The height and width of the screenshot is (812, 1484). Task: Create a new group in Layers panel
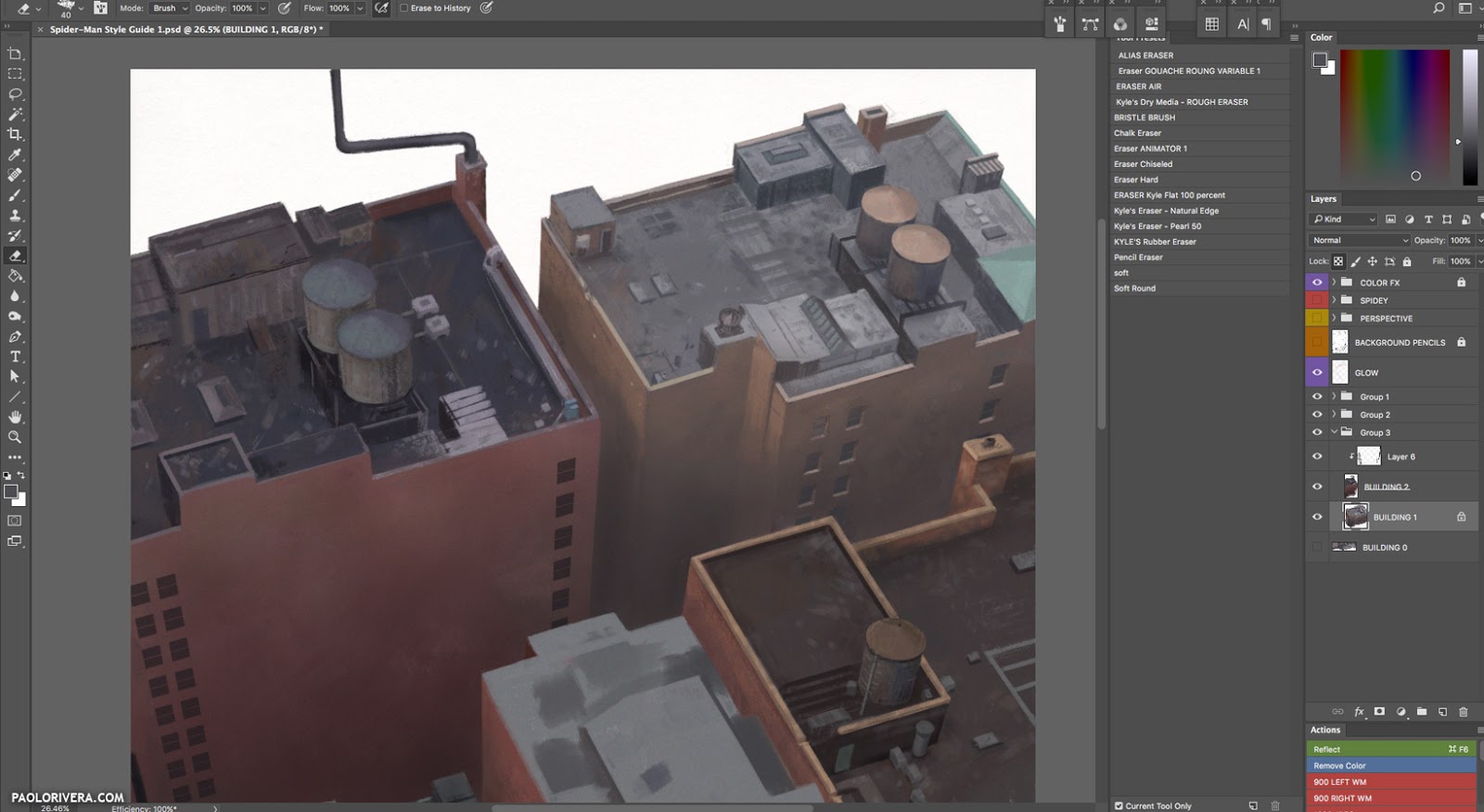coord(1422,712)
